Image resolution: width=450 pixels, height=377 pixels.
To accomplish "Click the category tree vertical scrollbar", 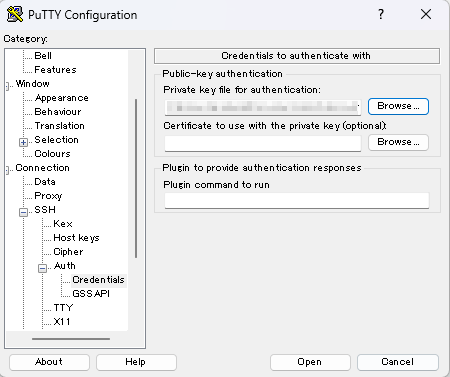I will [x=136, y=178].
